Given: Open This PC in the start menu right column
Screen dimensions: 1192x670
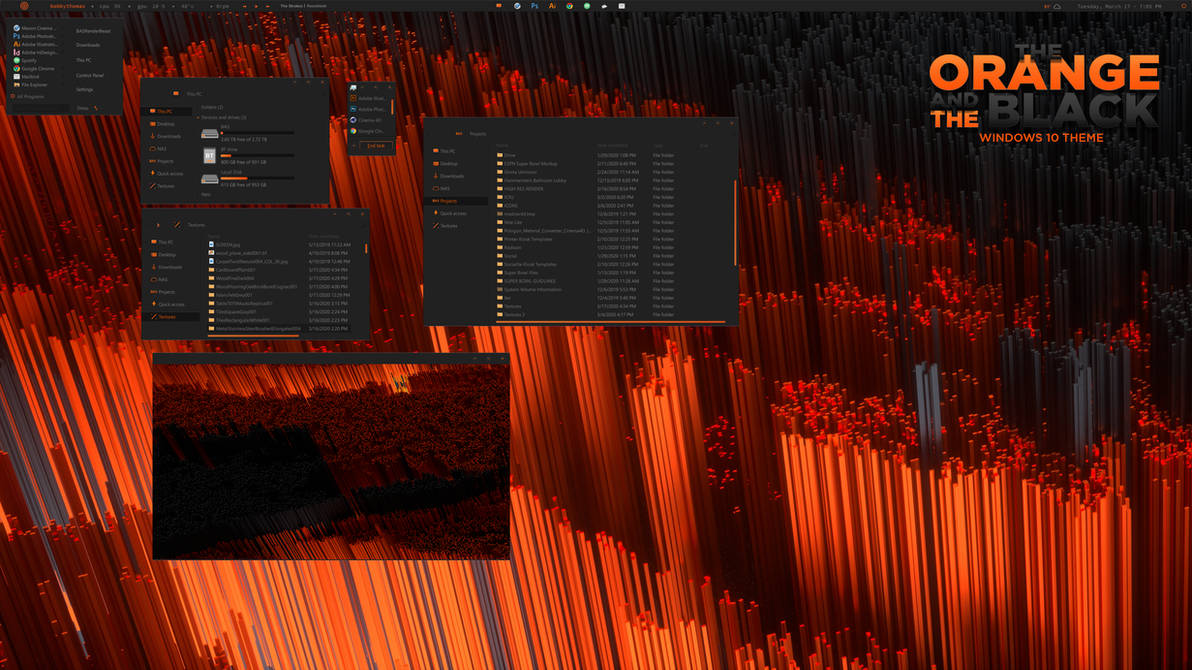Looking at the screenshot, I should click(x=84, y=60).
